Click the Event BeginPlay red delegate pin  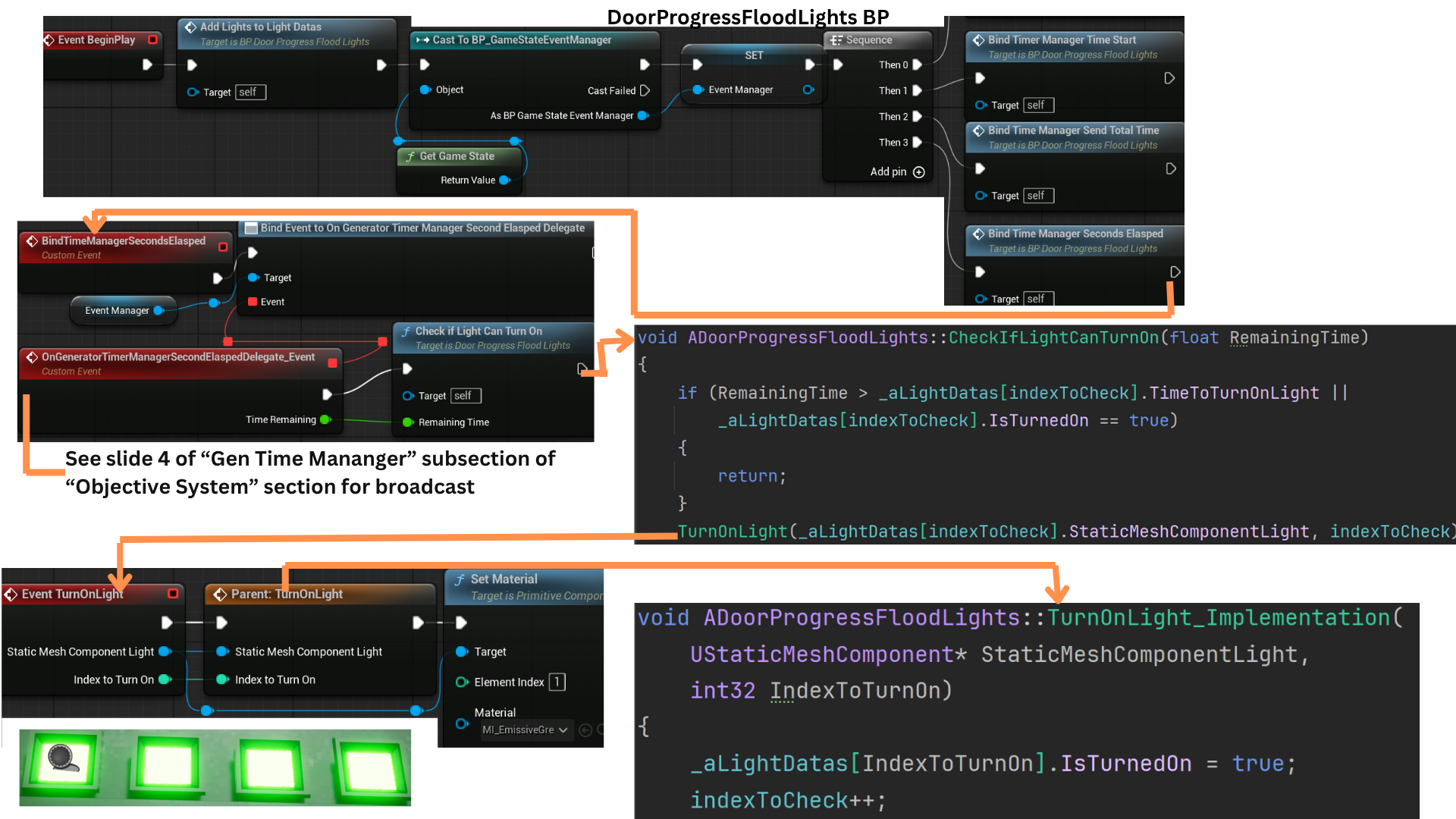(x=152, y=39)
